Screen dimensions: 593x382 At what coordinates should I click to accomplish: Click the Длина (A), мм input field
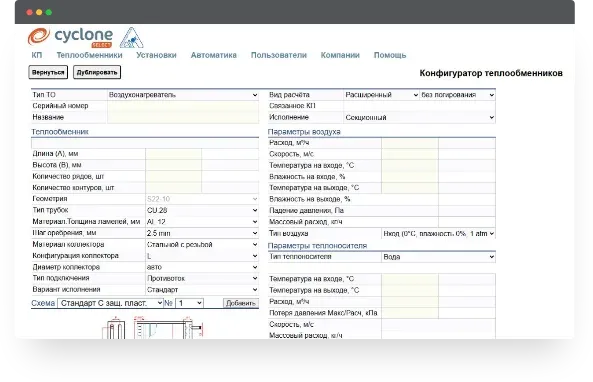click(174, 154)
